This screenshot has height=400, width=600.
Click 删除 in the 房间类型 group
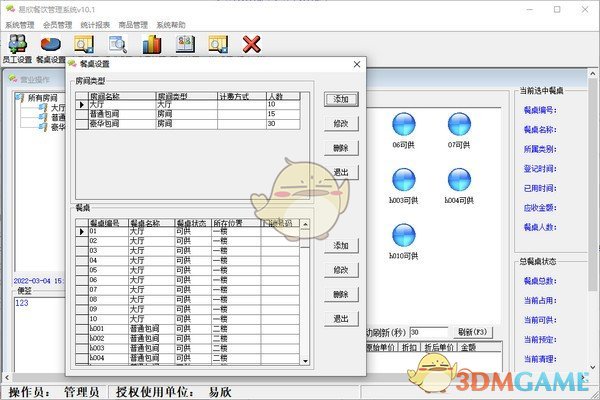pyautogui.click(x=341, y=148)
